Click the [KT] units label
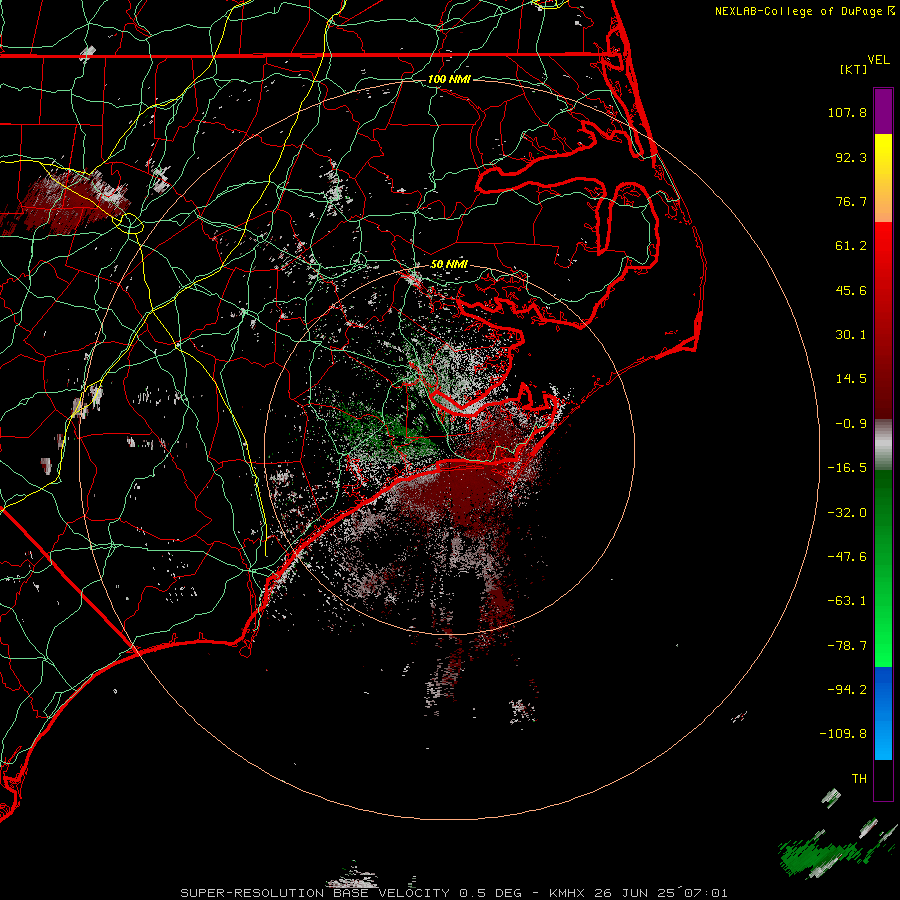Image resolution: width=900 pixels, height=900 pixels. pos(854,69)
